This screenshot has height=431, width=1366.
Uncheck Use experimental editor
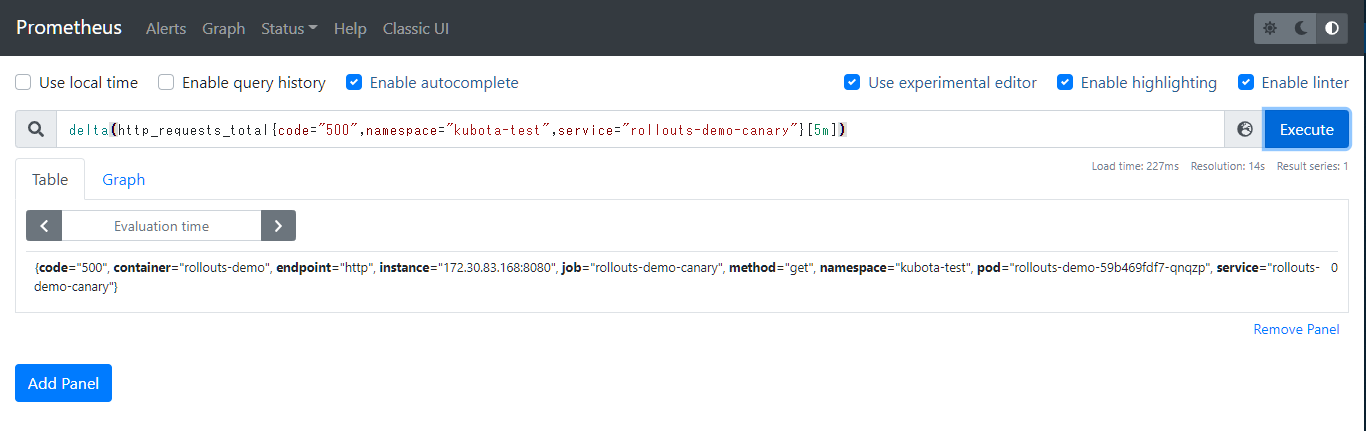click(852, 82)
